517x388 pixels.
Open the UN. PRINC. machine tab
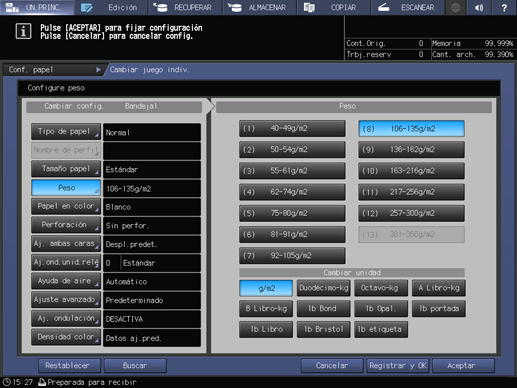point(37,7)
